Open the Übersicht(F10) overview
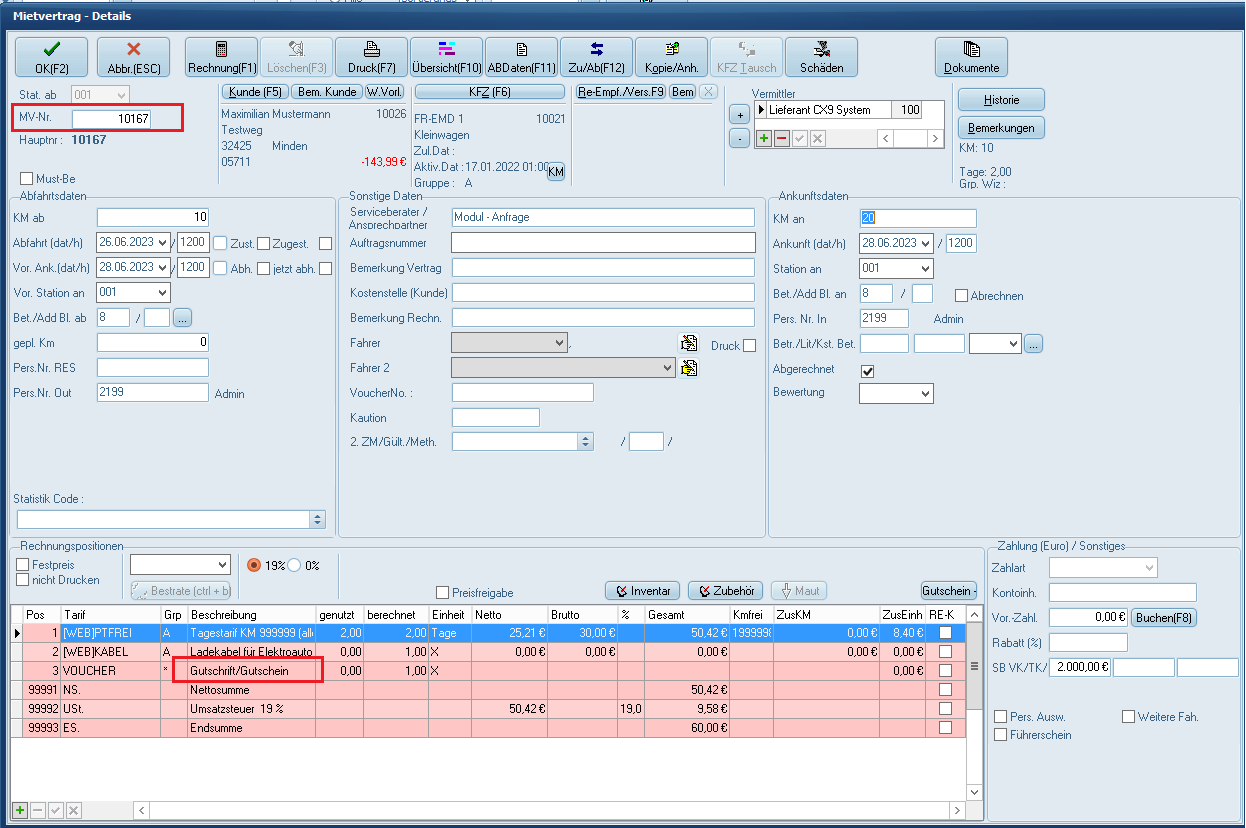 pos(446,57)
